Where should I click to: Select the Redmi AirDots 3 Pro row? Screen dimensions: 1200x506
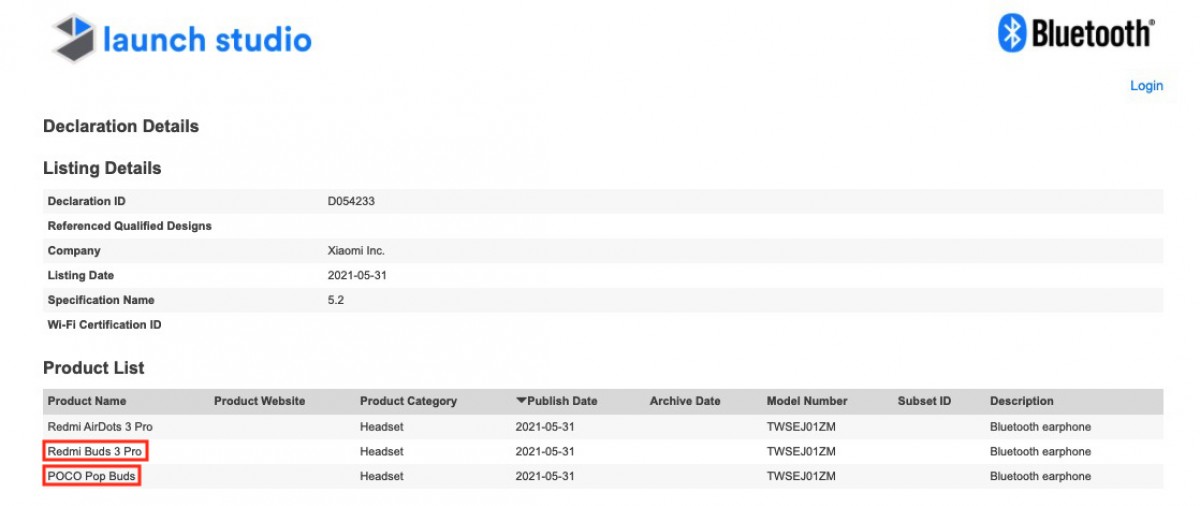pos(603,427)
